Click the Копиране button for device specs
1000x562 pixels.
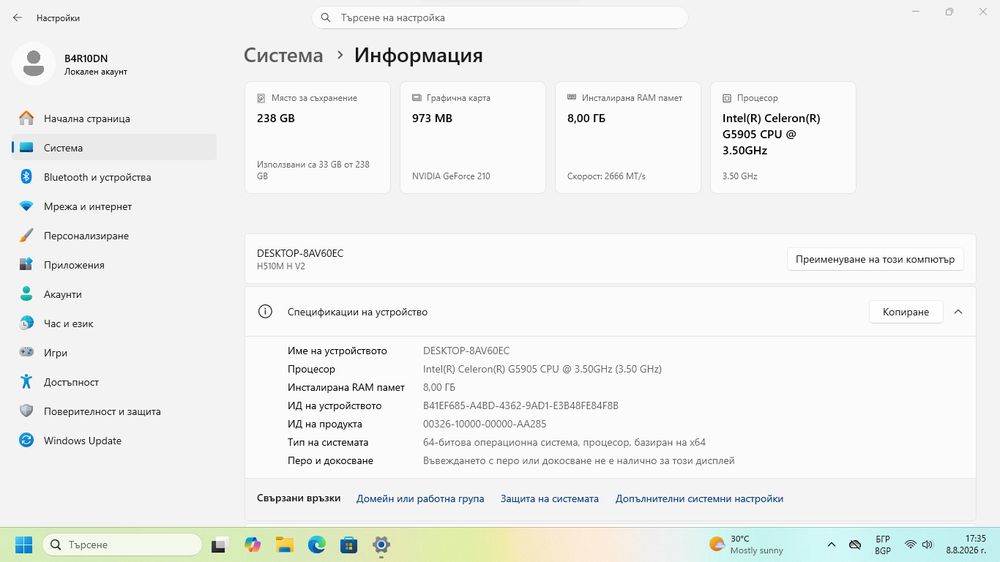[x=906, y=312]
